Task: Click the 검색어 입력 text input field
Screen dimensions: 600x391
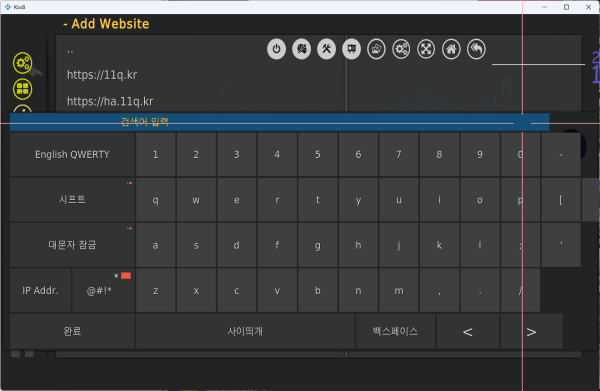Action: pyautogui.click(x=279, y=122)
